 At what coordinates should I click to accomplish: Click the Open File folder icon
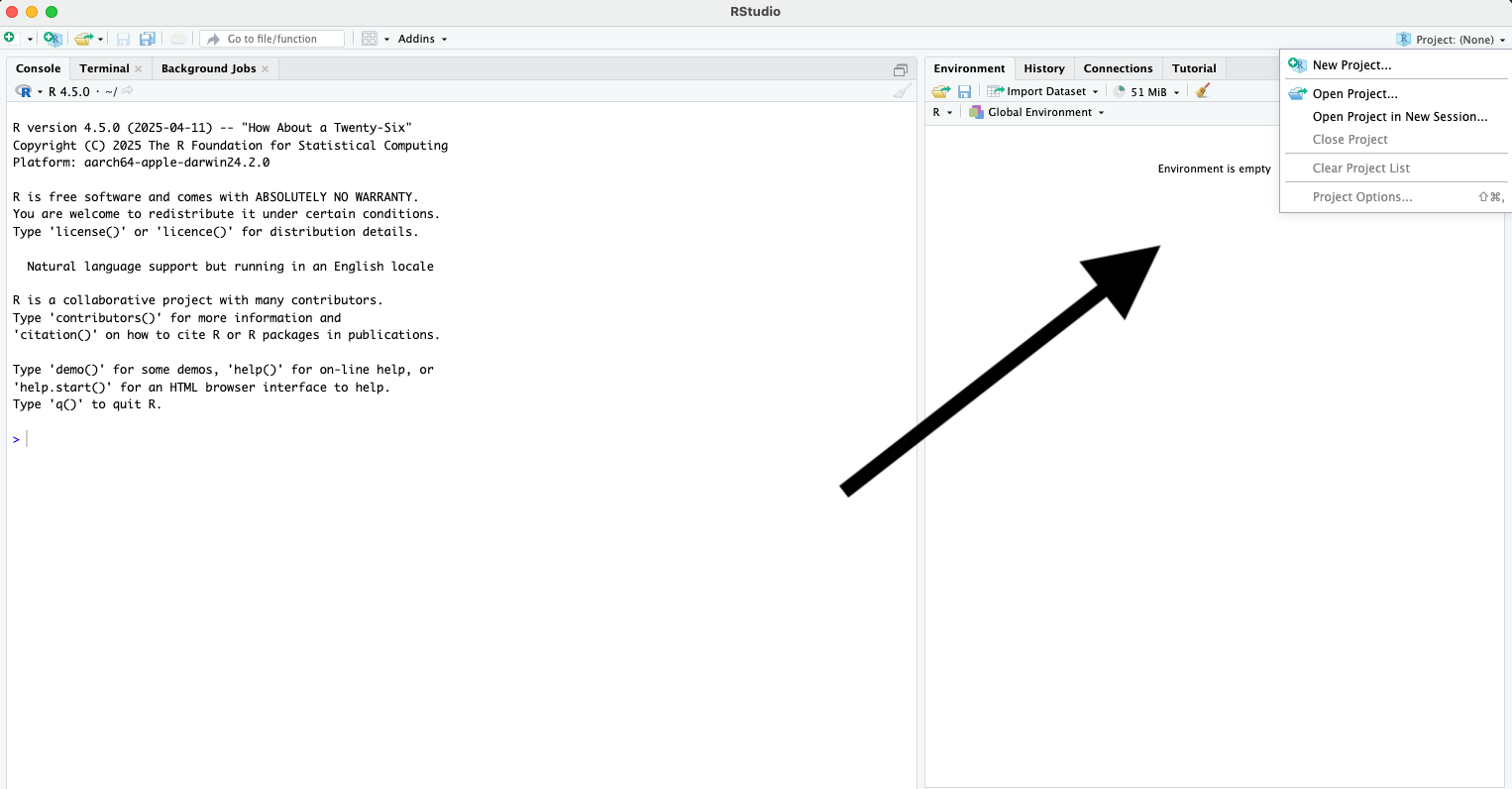point(83,39)
